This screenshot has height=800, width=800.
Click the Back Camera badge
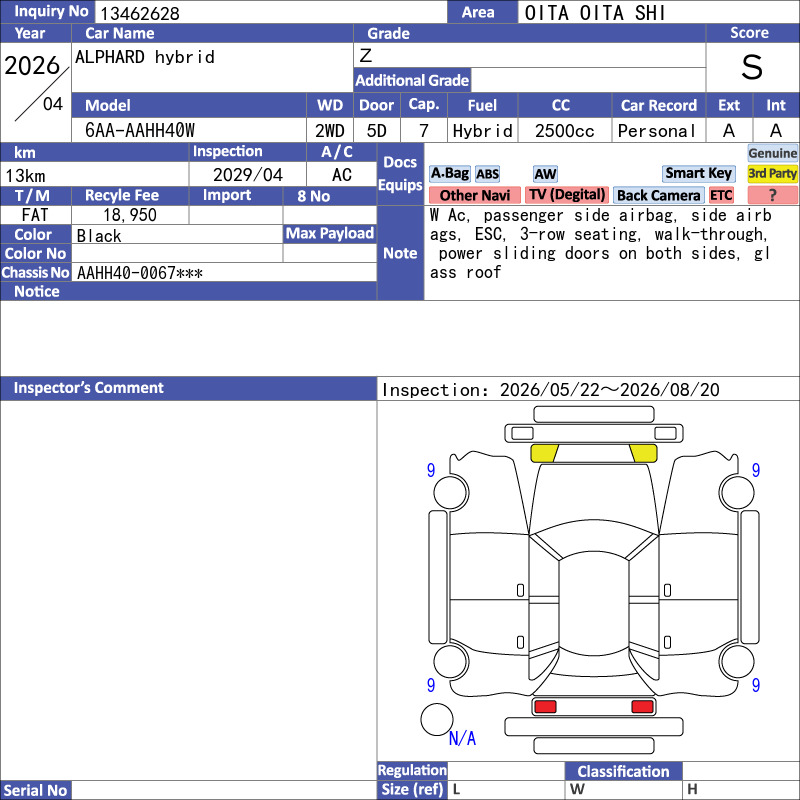tap(658, 195)
